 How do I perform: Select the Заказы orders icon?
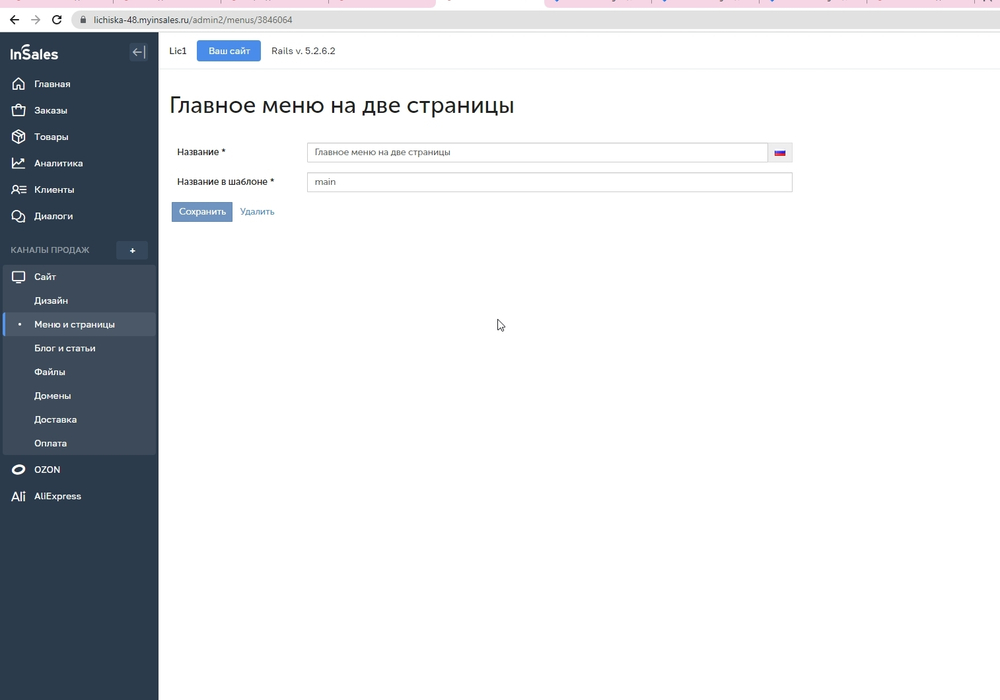click(18, 110)
